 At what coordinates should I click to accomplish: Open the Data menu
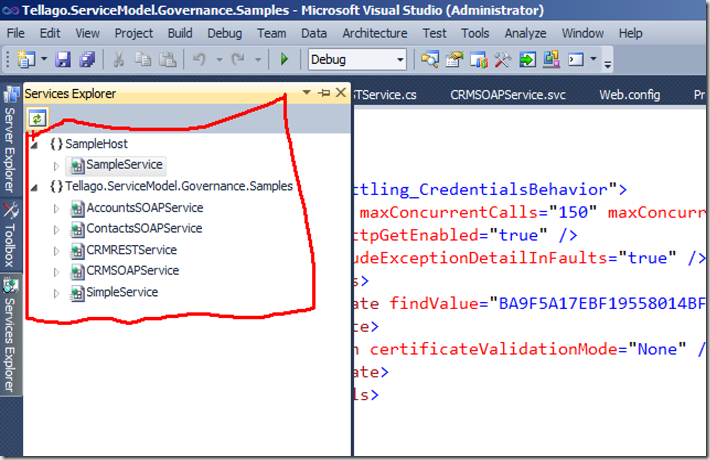pyautogui.click(x=314, y=34)
